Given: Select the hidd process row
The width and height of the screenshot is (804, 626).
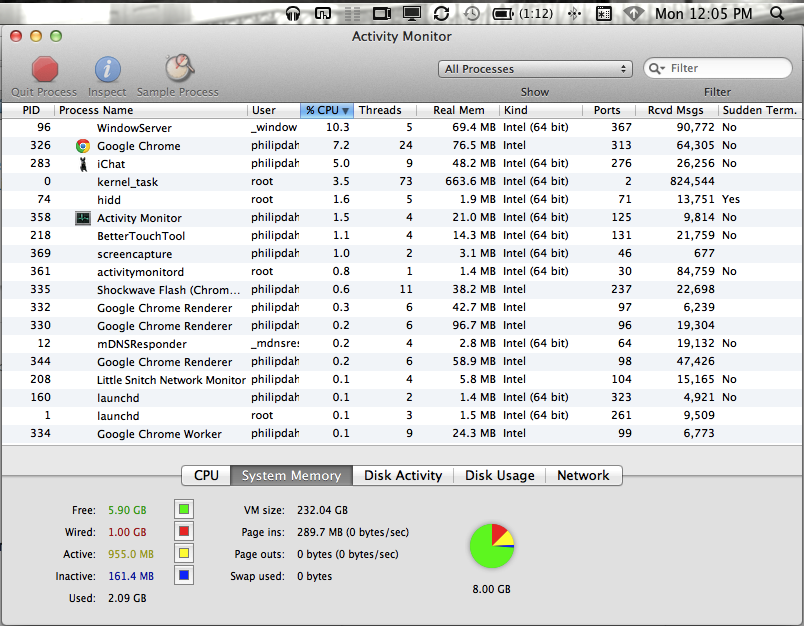Looking at the screenshot, I should (401, 199).
